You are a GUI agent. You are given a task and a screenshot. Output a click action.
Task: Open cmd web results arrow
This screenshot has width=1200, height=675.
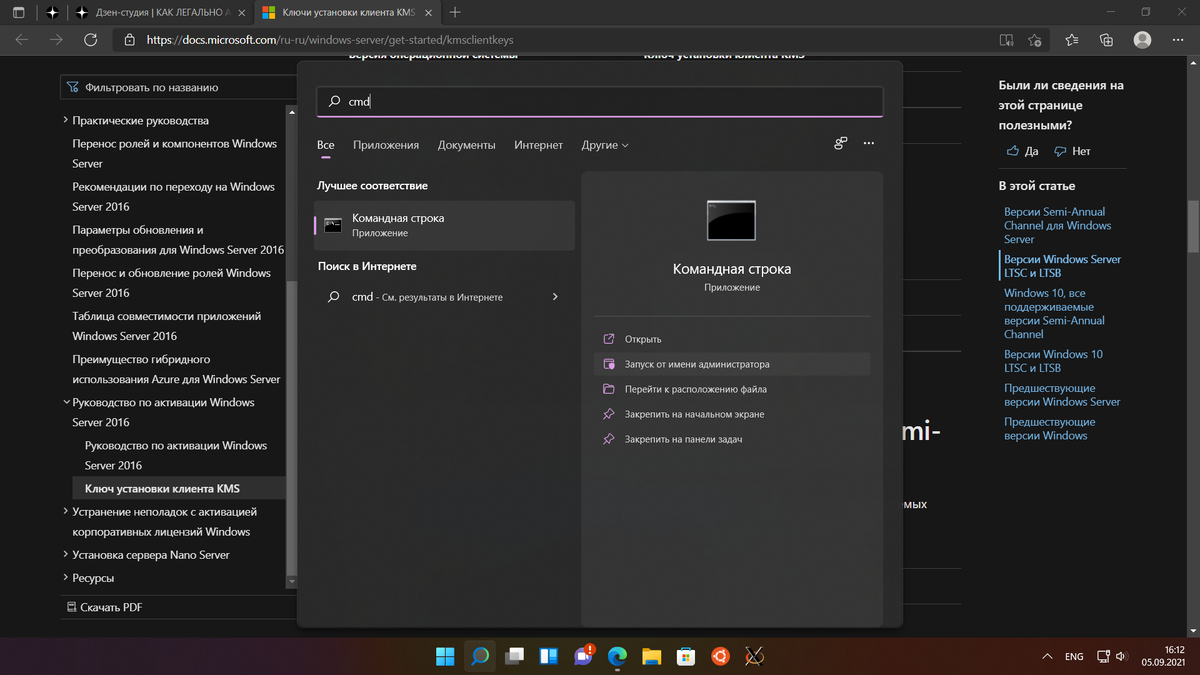coord(555,297)
